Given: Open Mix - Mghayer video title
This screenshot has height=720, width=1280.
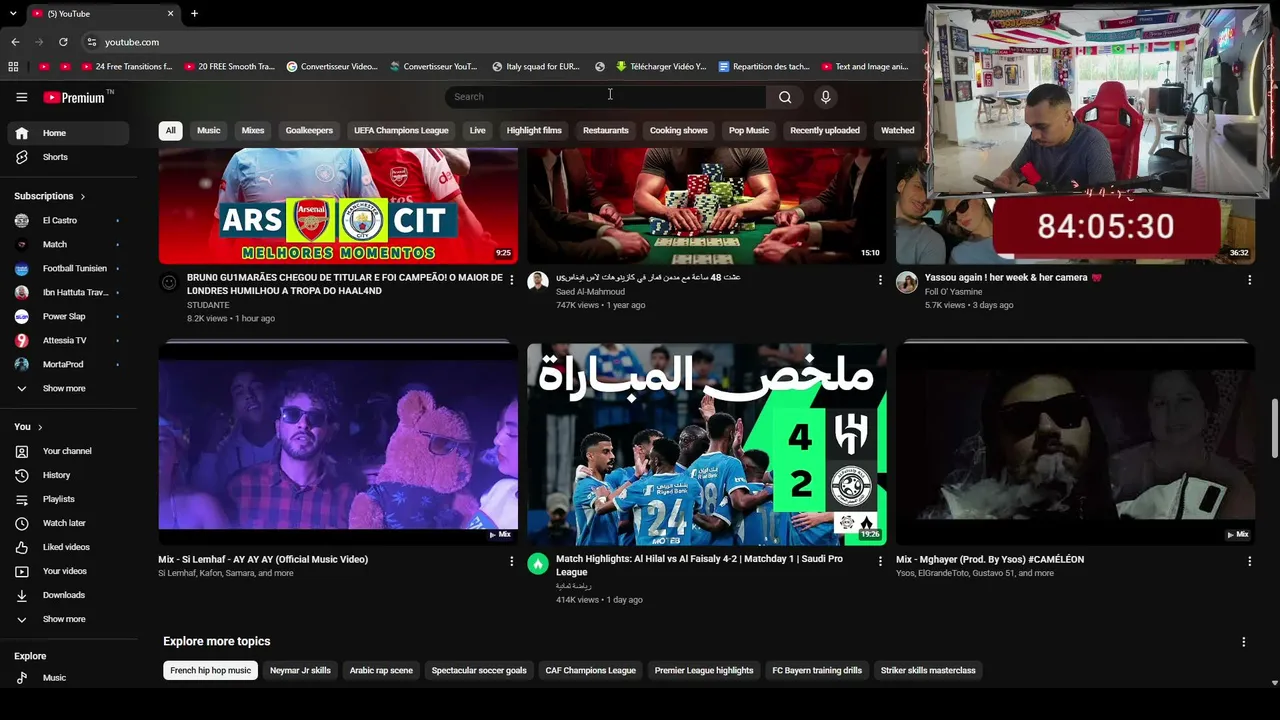Looking at the screenshot, I should [x=990, y=560].
